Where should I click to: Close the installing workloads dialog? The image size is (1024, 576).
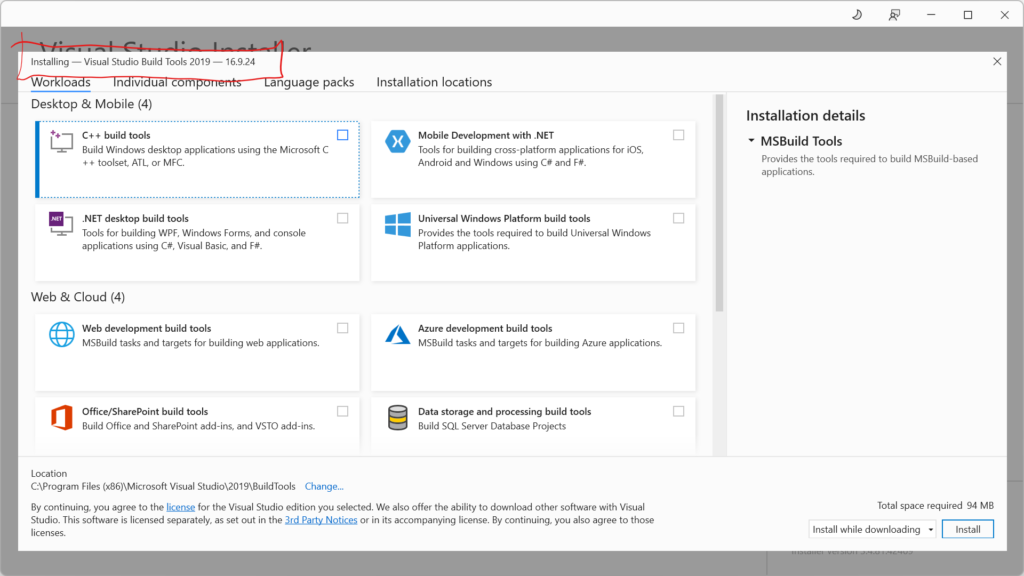tap(997, 61)
